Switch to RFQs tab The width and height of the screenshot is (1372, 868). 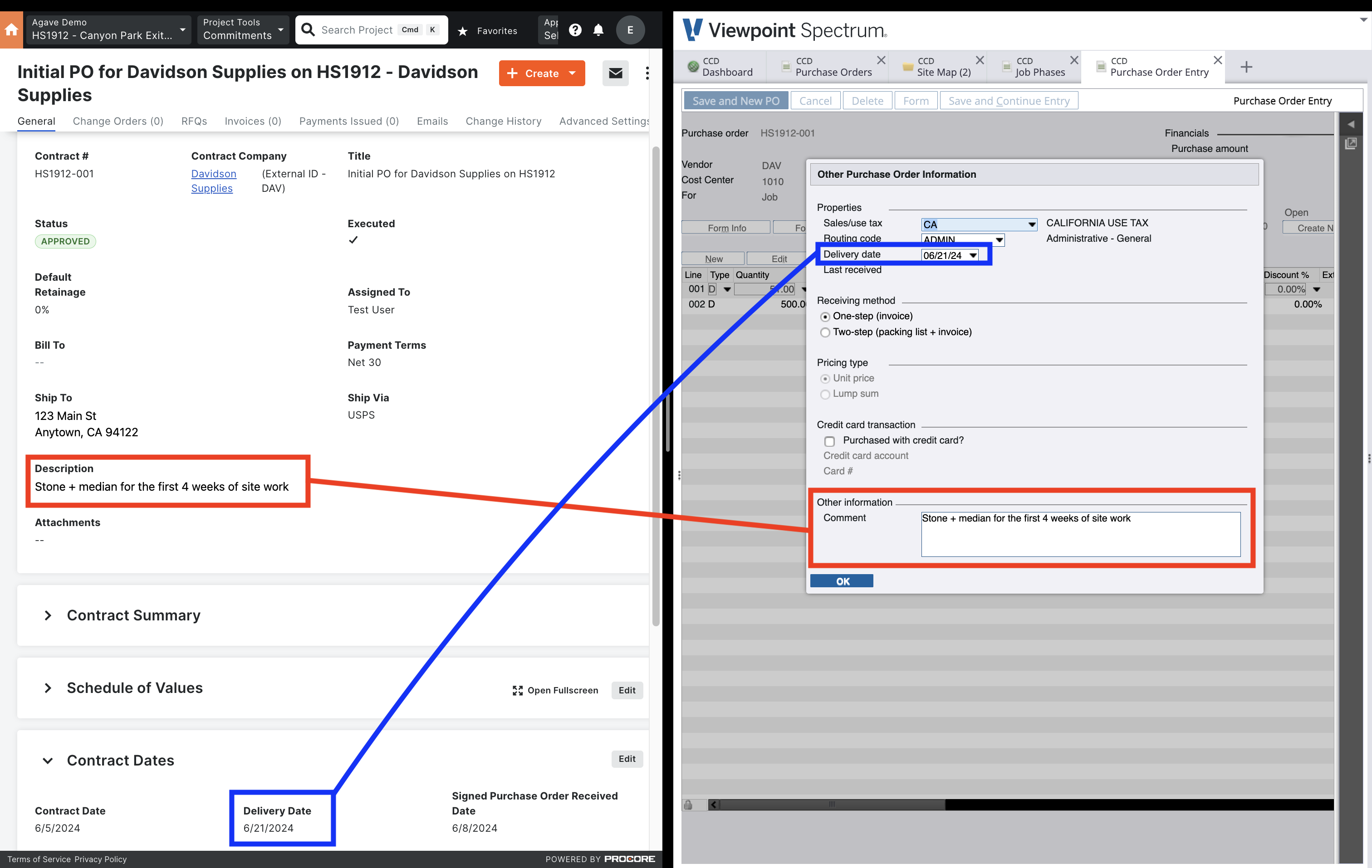(194, 122)
